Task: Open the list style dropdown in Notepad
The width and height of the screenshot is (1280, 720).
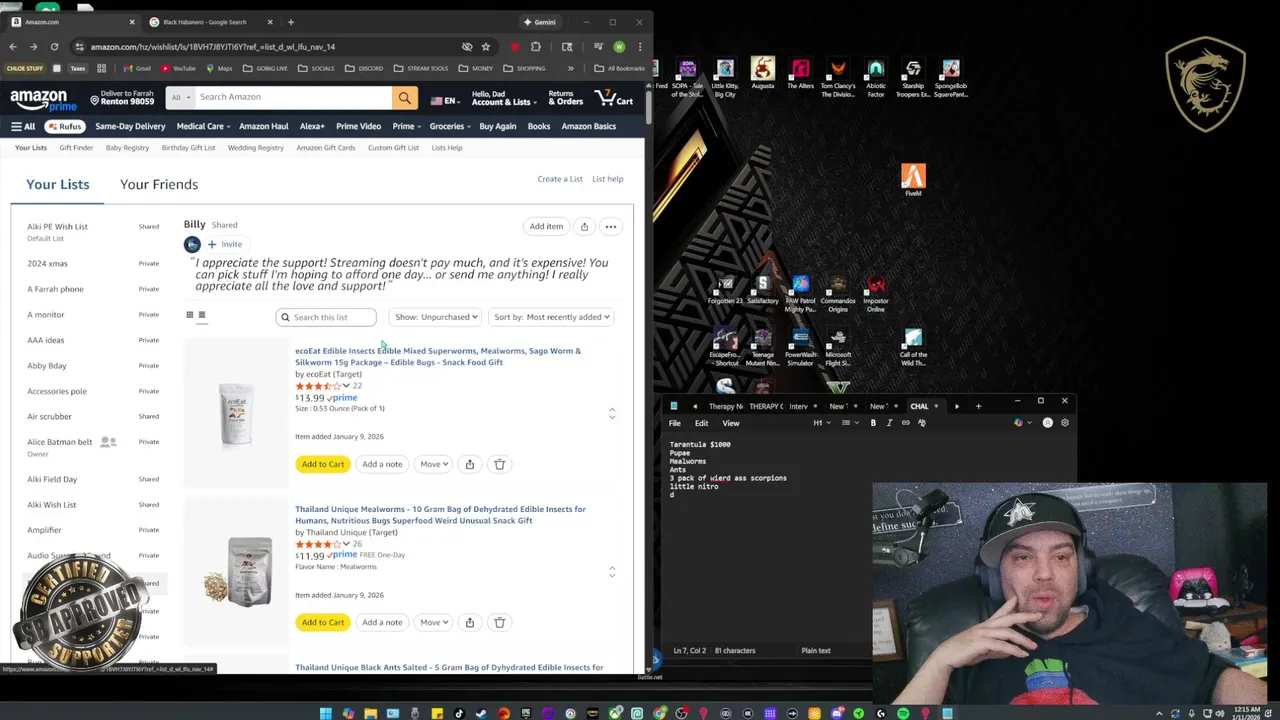Action: coord(850,423)
